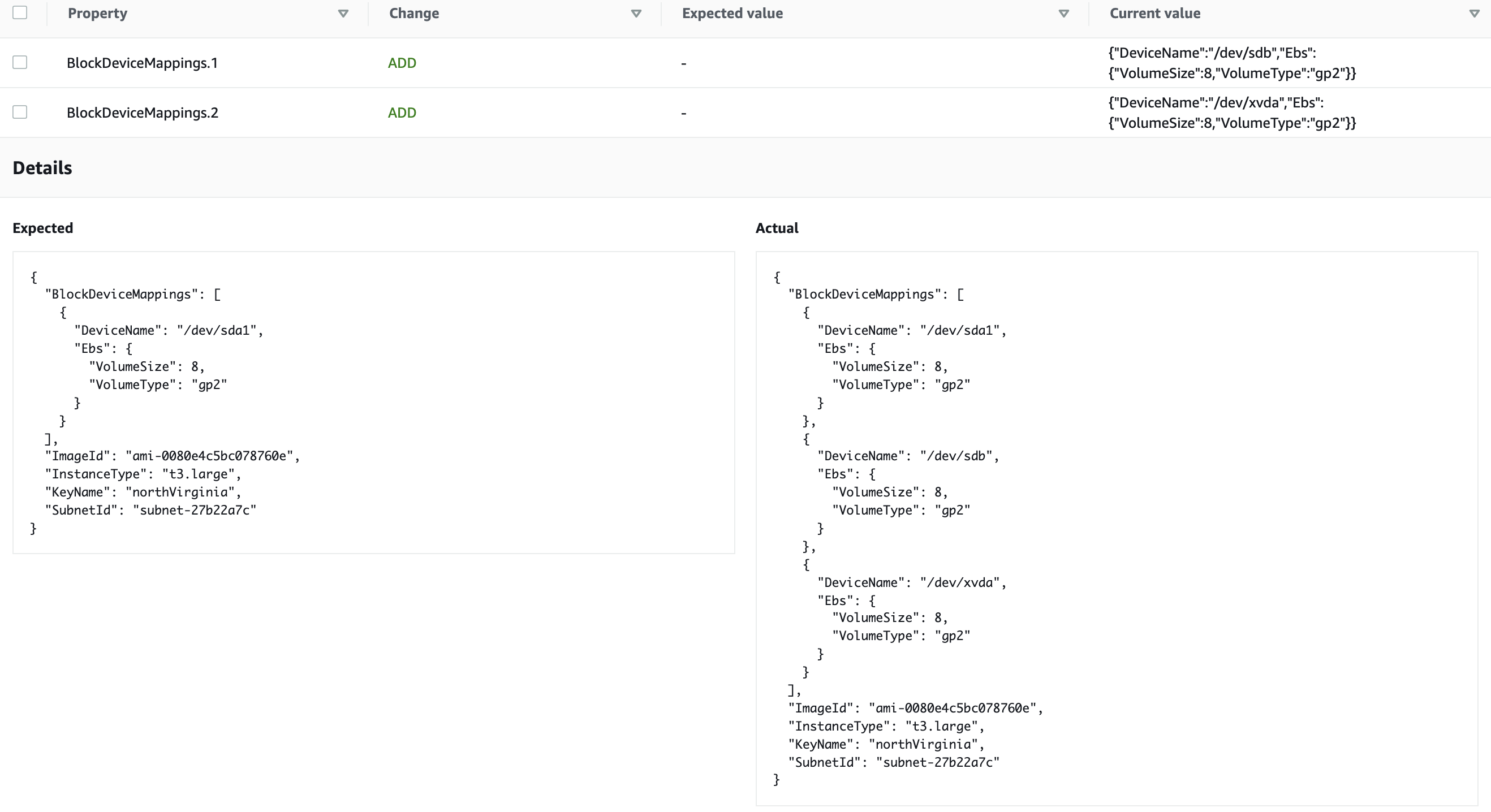
Task: Select the /dev/sdb current value text
Action: click(1232, 63)
